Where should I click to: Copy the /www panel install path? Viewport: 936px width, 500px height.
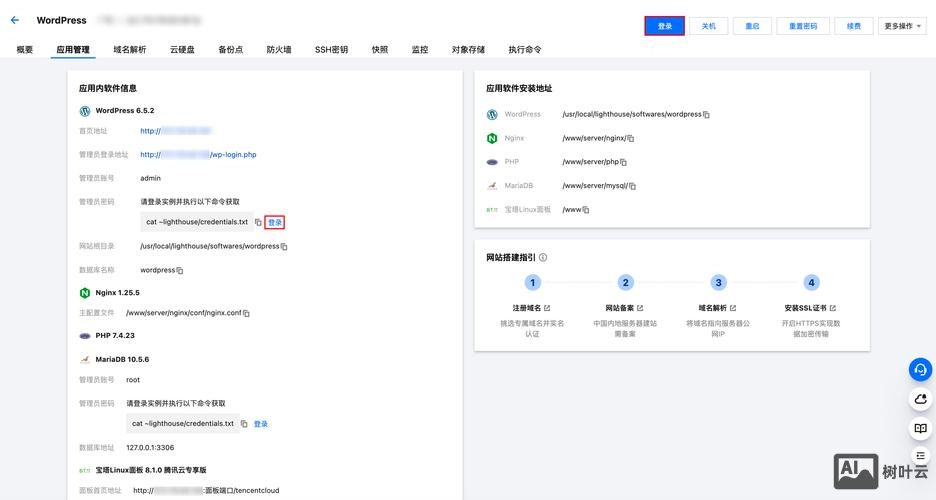[x=586, y=210]
